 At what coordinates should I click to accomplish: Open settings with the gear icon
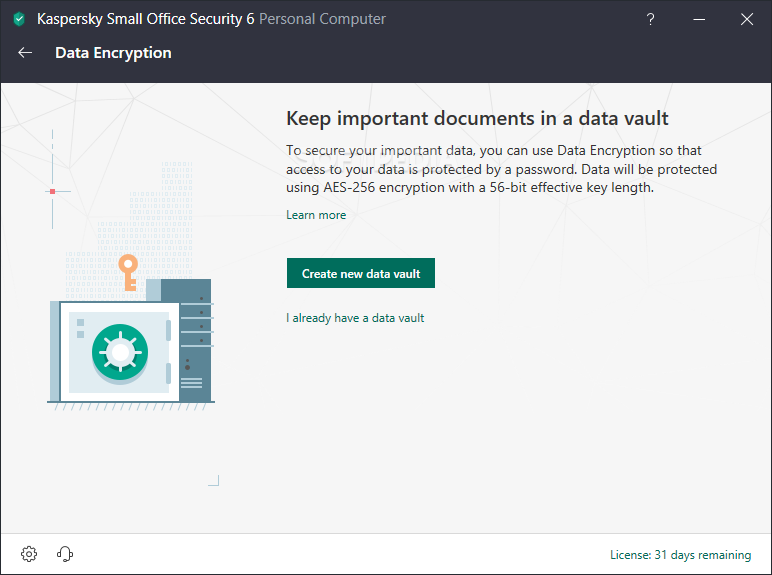pos(29,554)
